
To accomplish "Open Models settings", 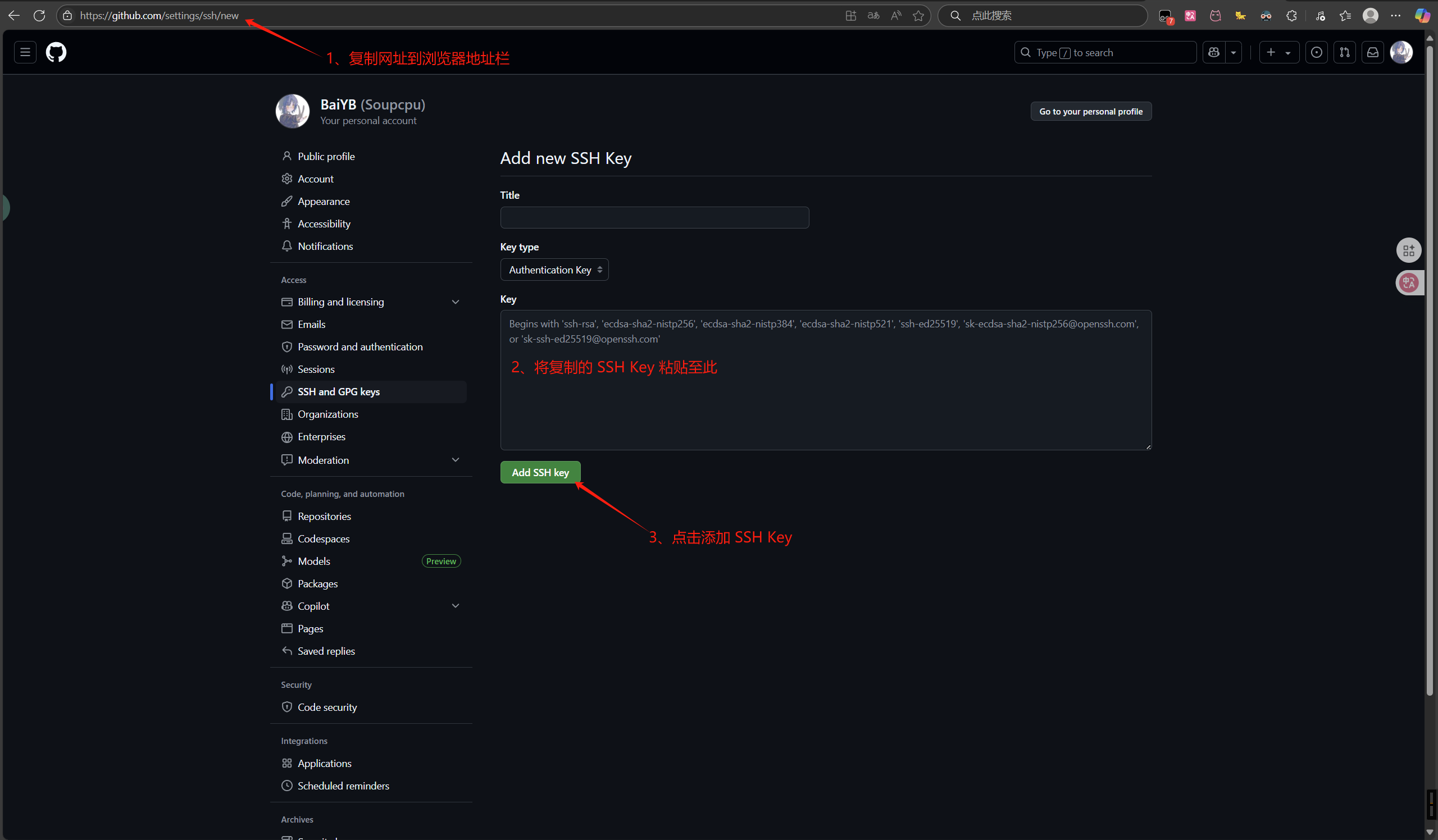I will [371, 561].
